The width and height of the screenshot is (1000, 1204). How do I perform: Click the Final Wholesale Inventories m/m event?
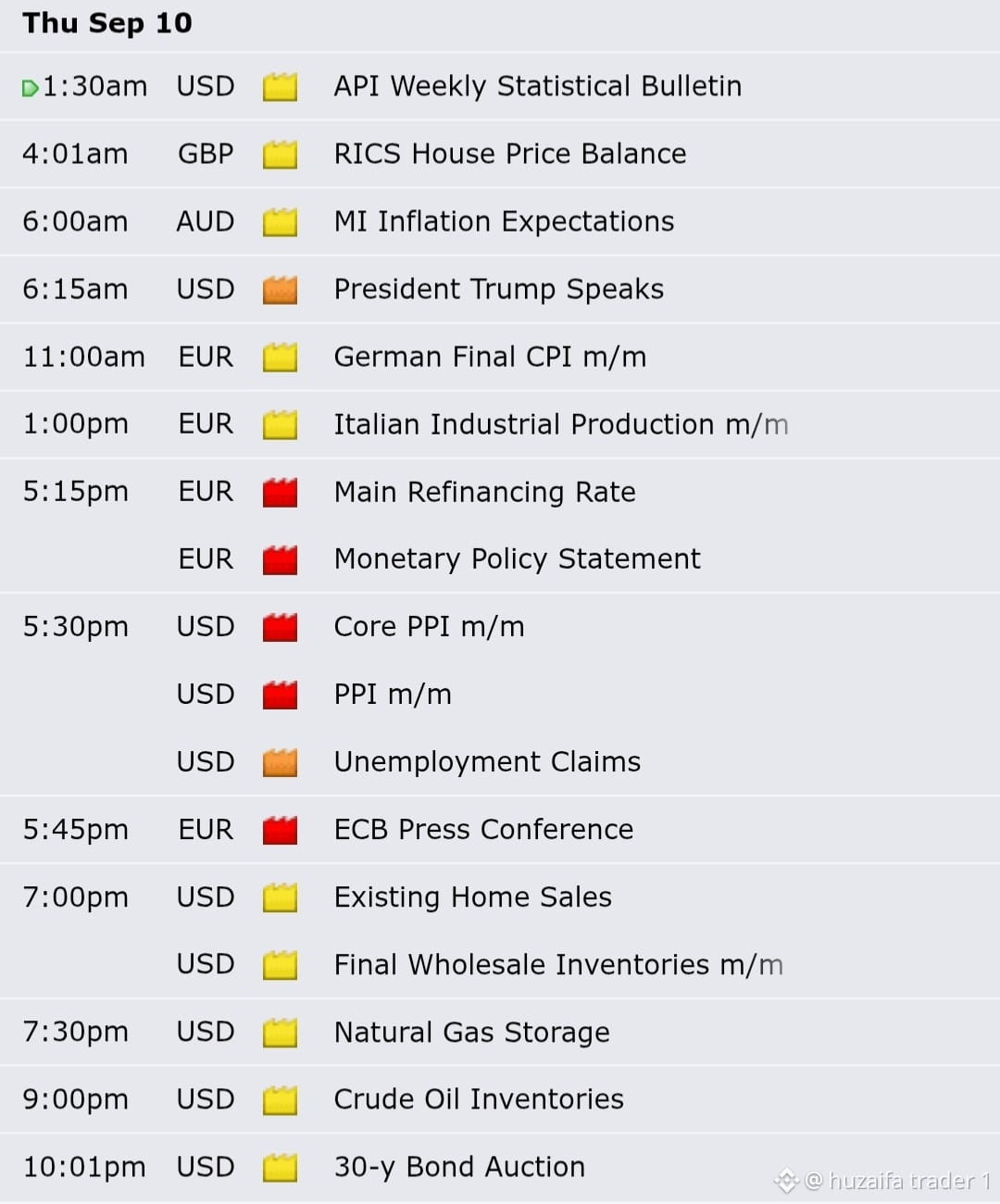(x=558, y=964)
